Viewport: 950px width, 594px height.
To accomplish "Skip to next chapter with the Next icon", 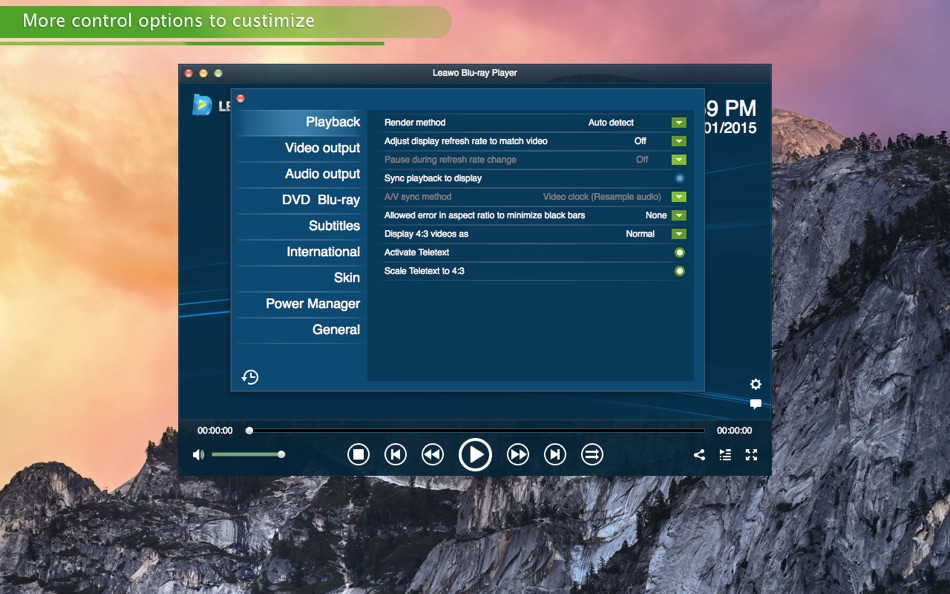I will pyautogui.click(x=555, y=454).
